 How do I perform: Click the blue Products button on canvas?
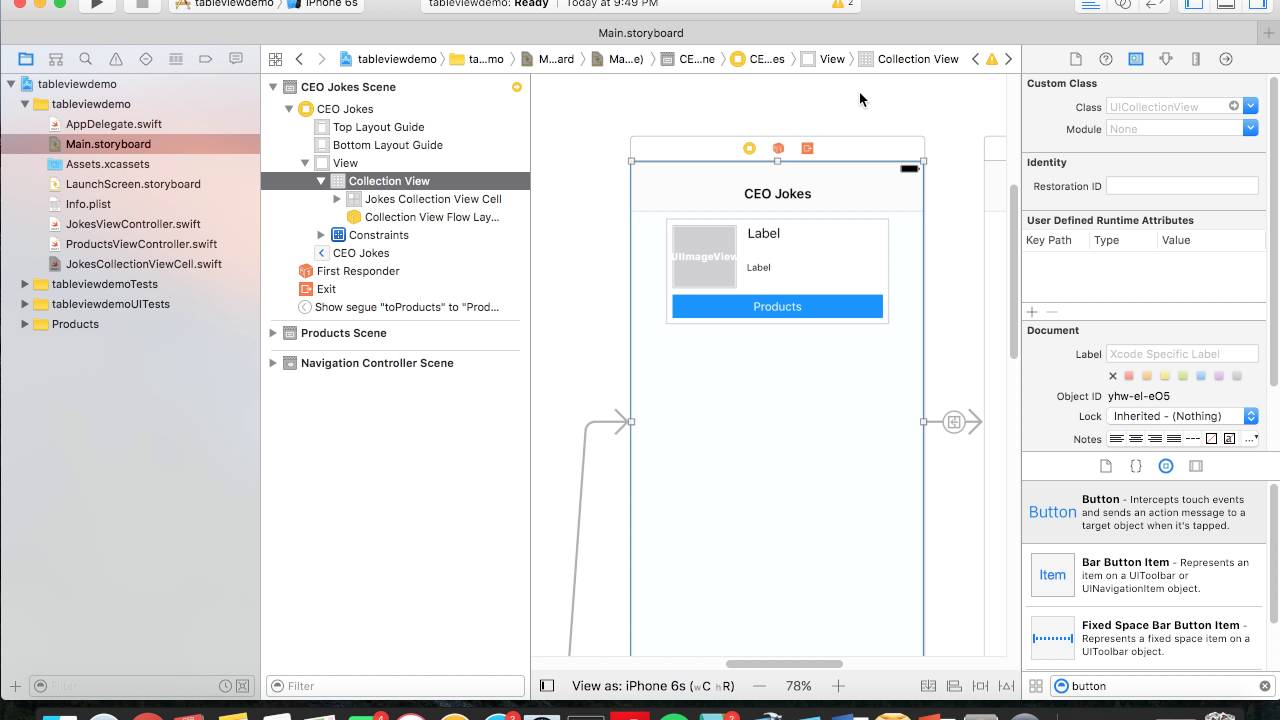click(777, 306)
